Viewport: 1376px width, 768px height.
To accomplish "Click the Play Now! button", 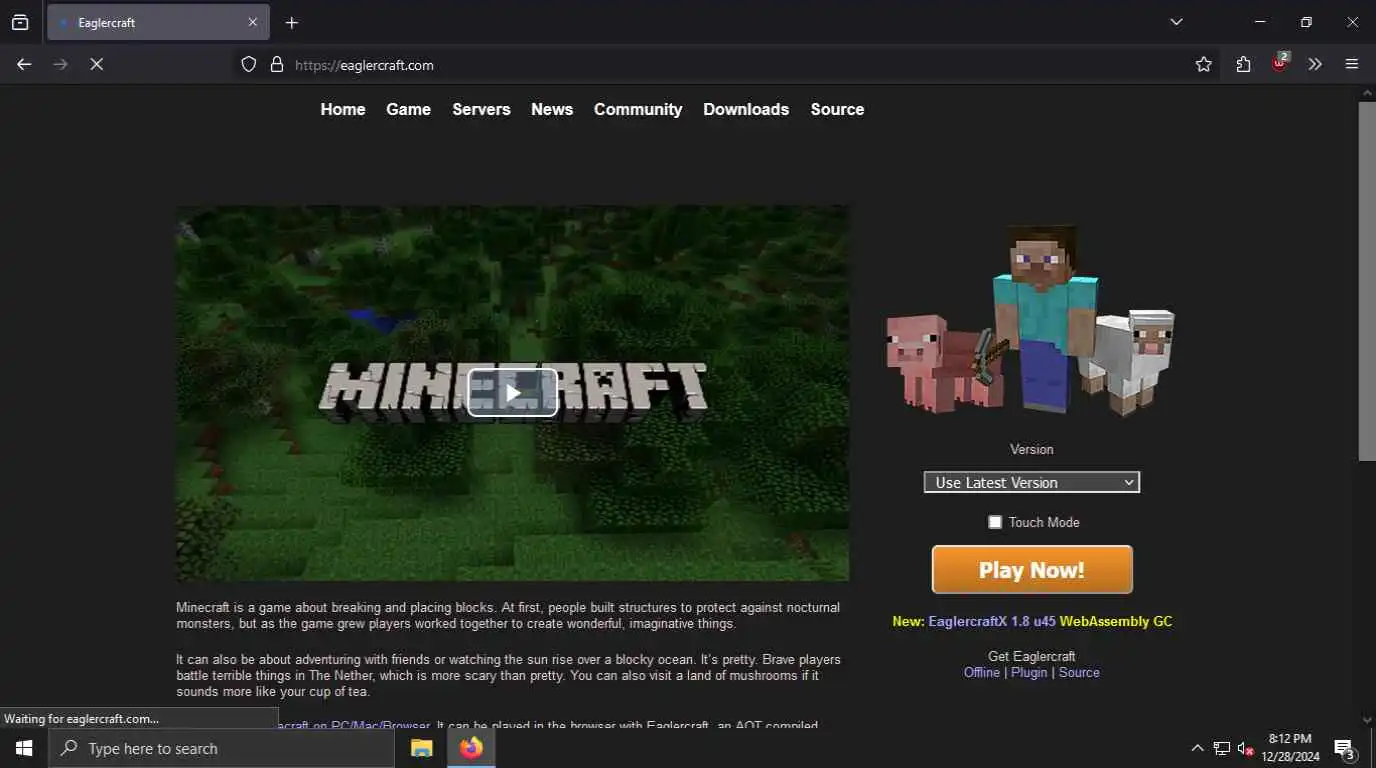I will 1032,570.
